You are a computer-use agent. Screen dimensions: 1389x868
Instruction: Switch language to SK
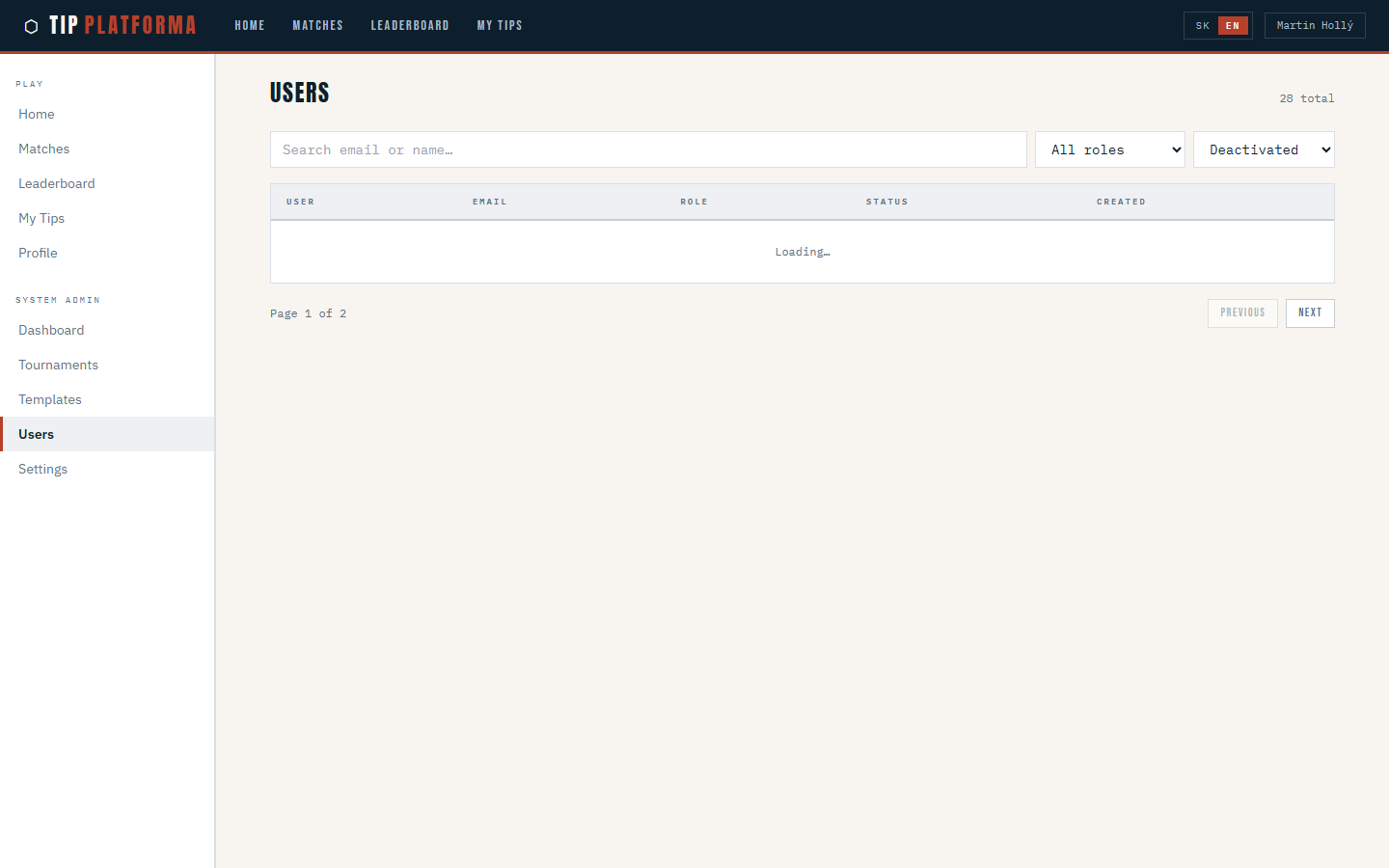pos(1202,25)
